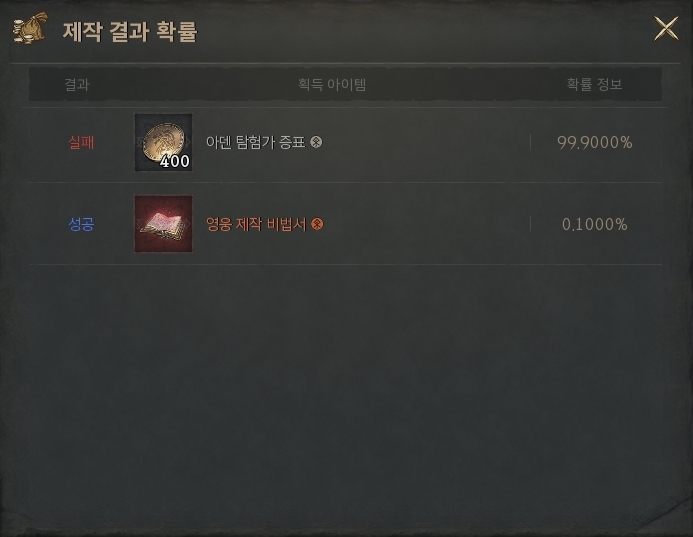Click the 확률 정보 column header
The width and height of the screenshot is (693, 537).
tap(594, 84)
